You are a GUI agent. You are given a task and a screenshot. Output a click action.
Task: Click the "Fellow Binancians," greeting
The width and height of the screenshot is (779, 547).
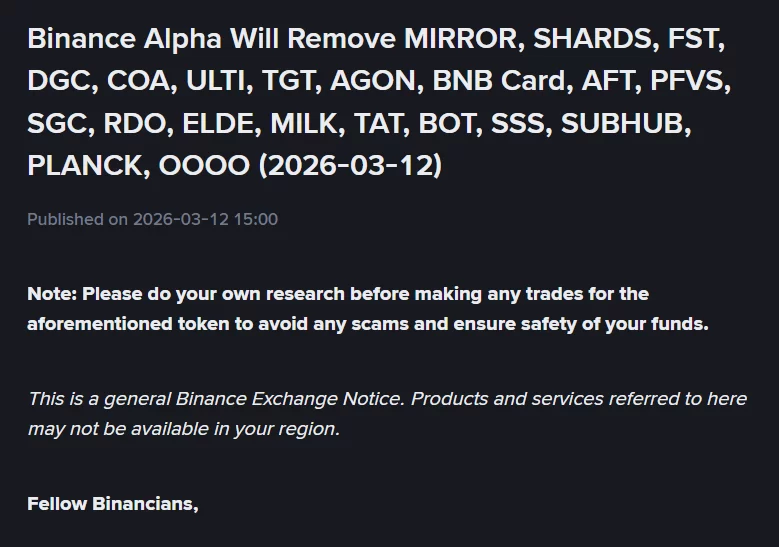[x=113, y=504]
